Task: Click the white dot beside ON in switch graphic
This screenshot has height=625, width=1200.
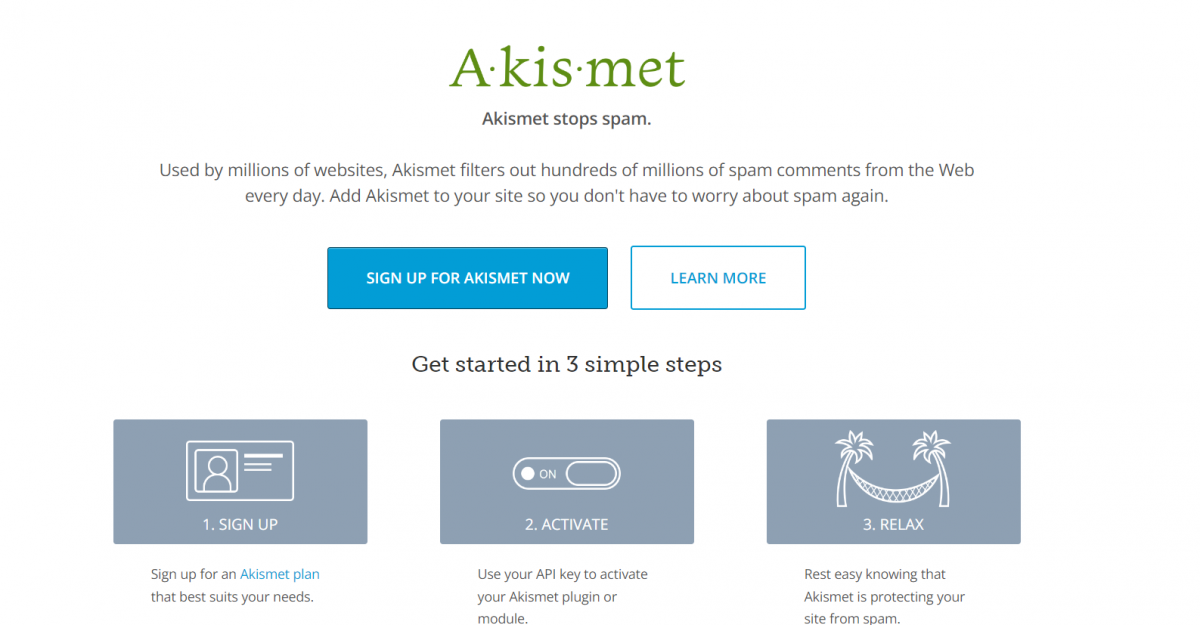Action: click(x=528, y=474)
